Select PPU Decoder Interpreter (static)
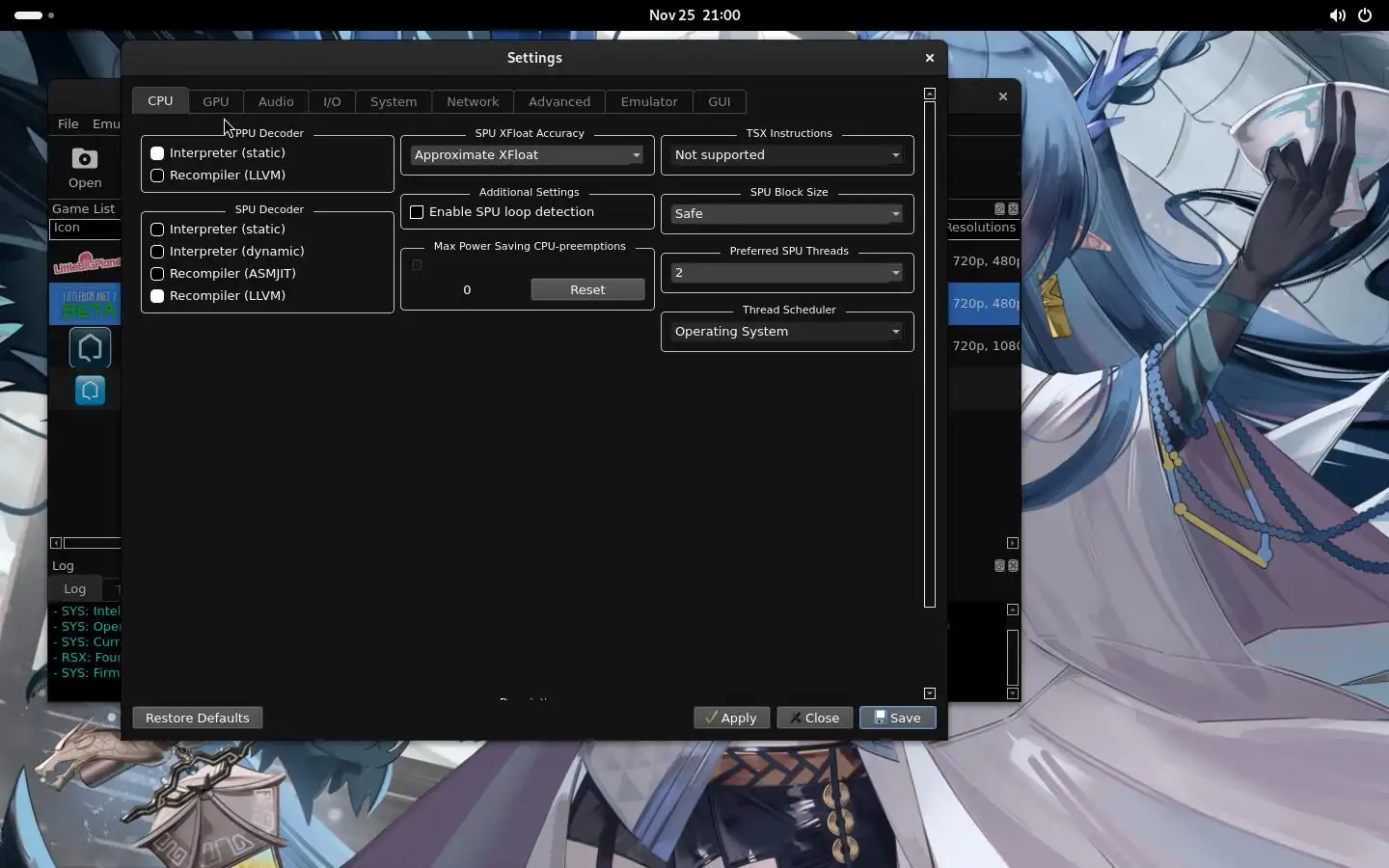This screenshot has width=1389, height=868. coord(218,153)
